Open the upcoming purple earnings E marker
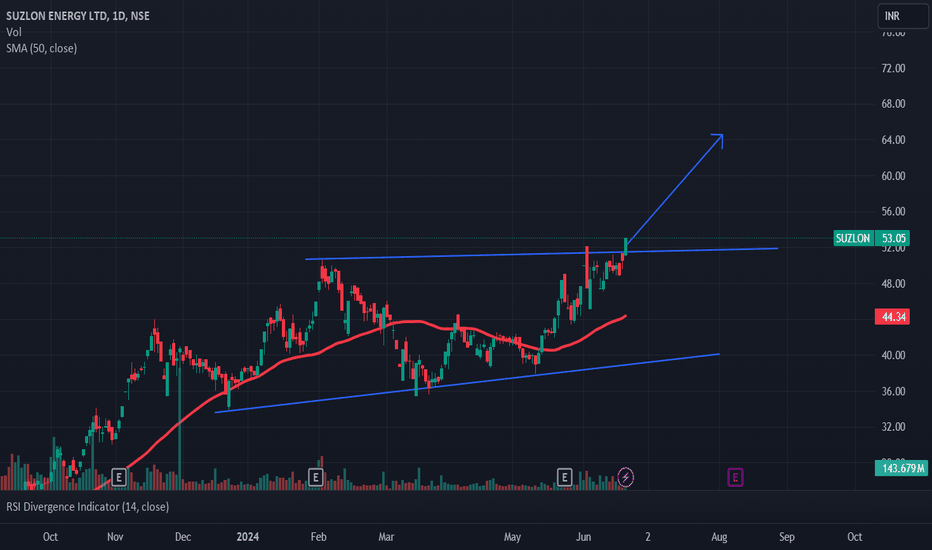This screenshot has height=550, width=932. click(735, 477)
